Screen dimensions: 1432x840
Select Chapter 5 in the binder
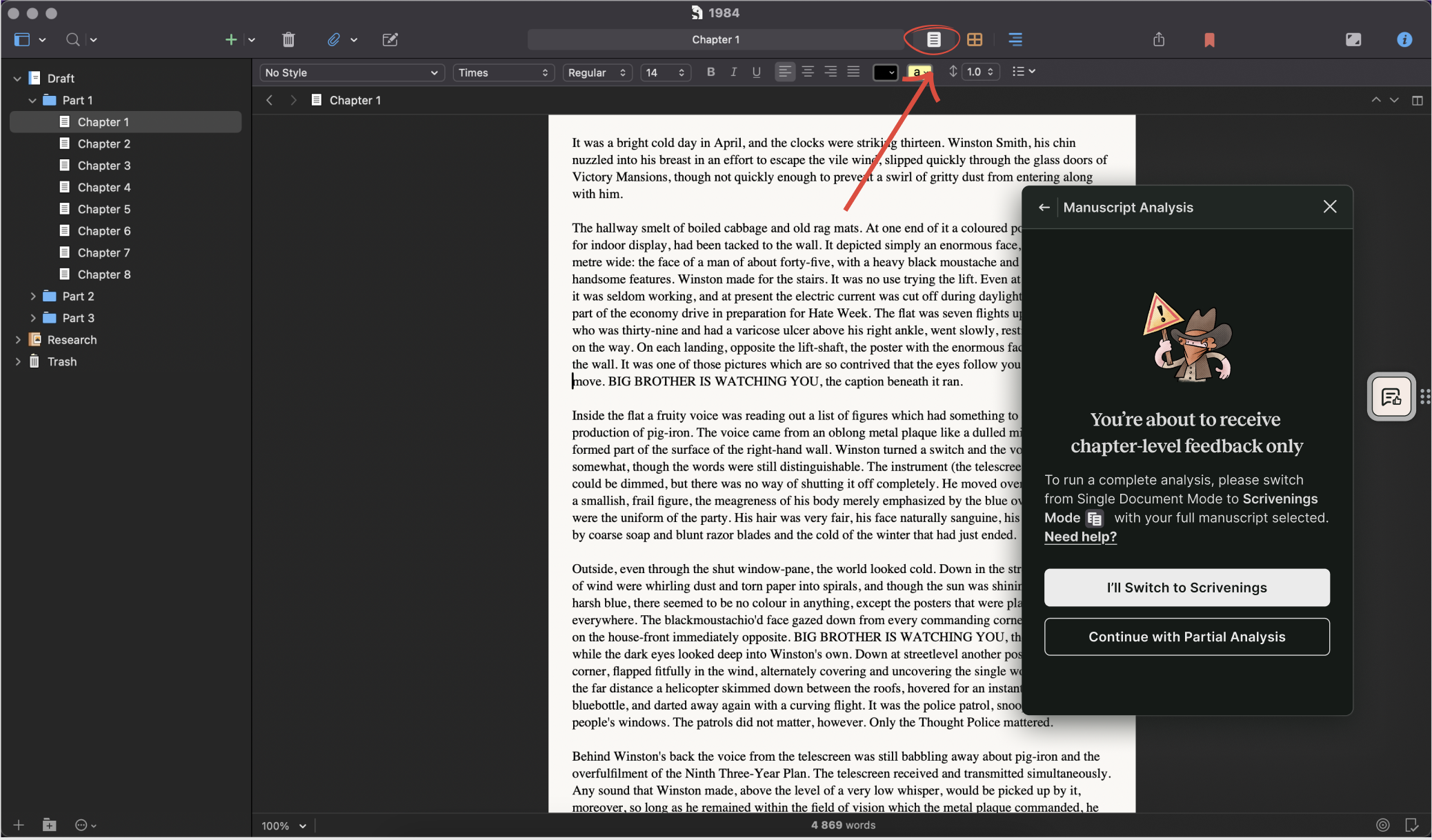126,209
